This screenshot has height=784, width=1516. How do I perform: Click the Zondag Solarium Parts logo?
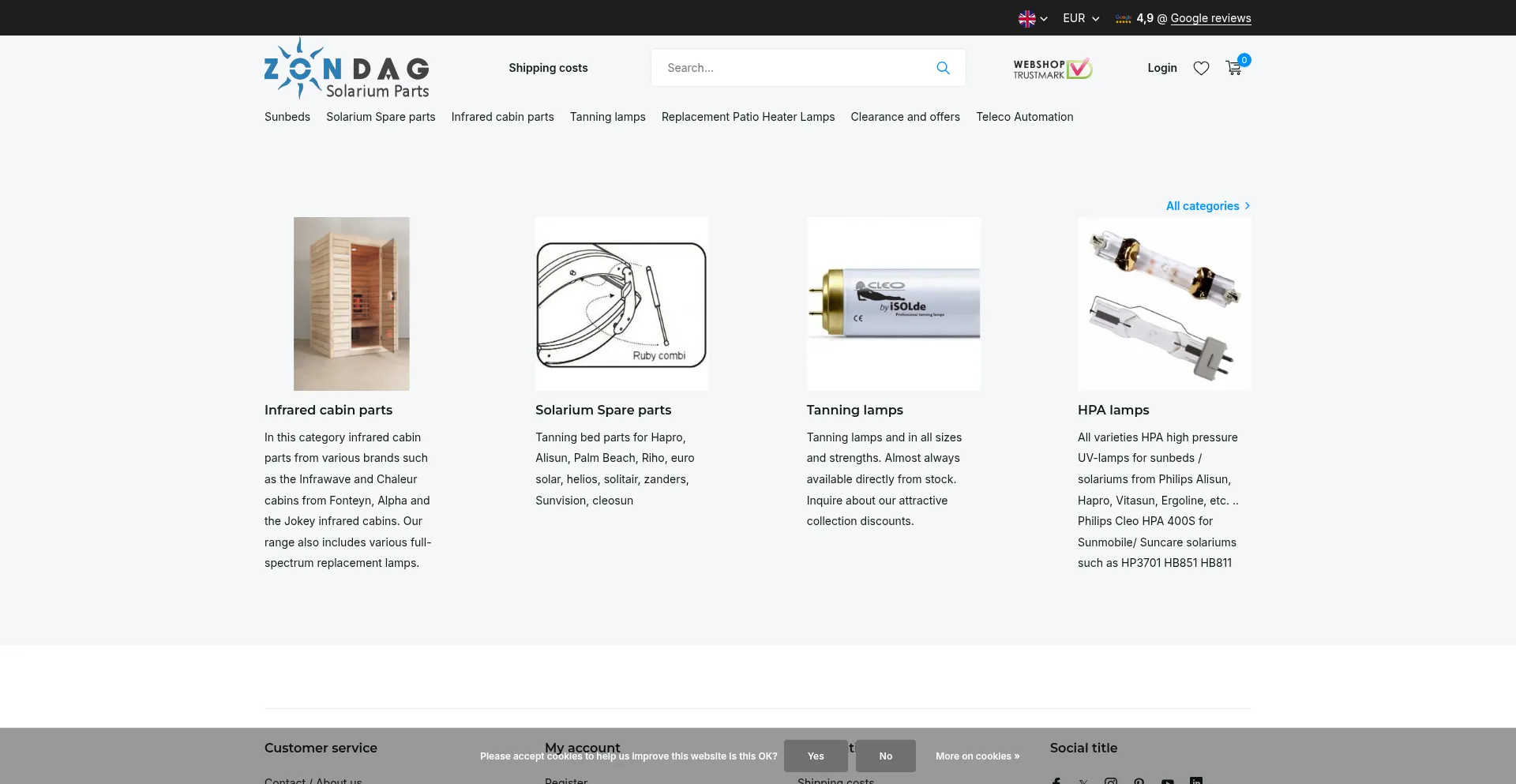point(347,68)
